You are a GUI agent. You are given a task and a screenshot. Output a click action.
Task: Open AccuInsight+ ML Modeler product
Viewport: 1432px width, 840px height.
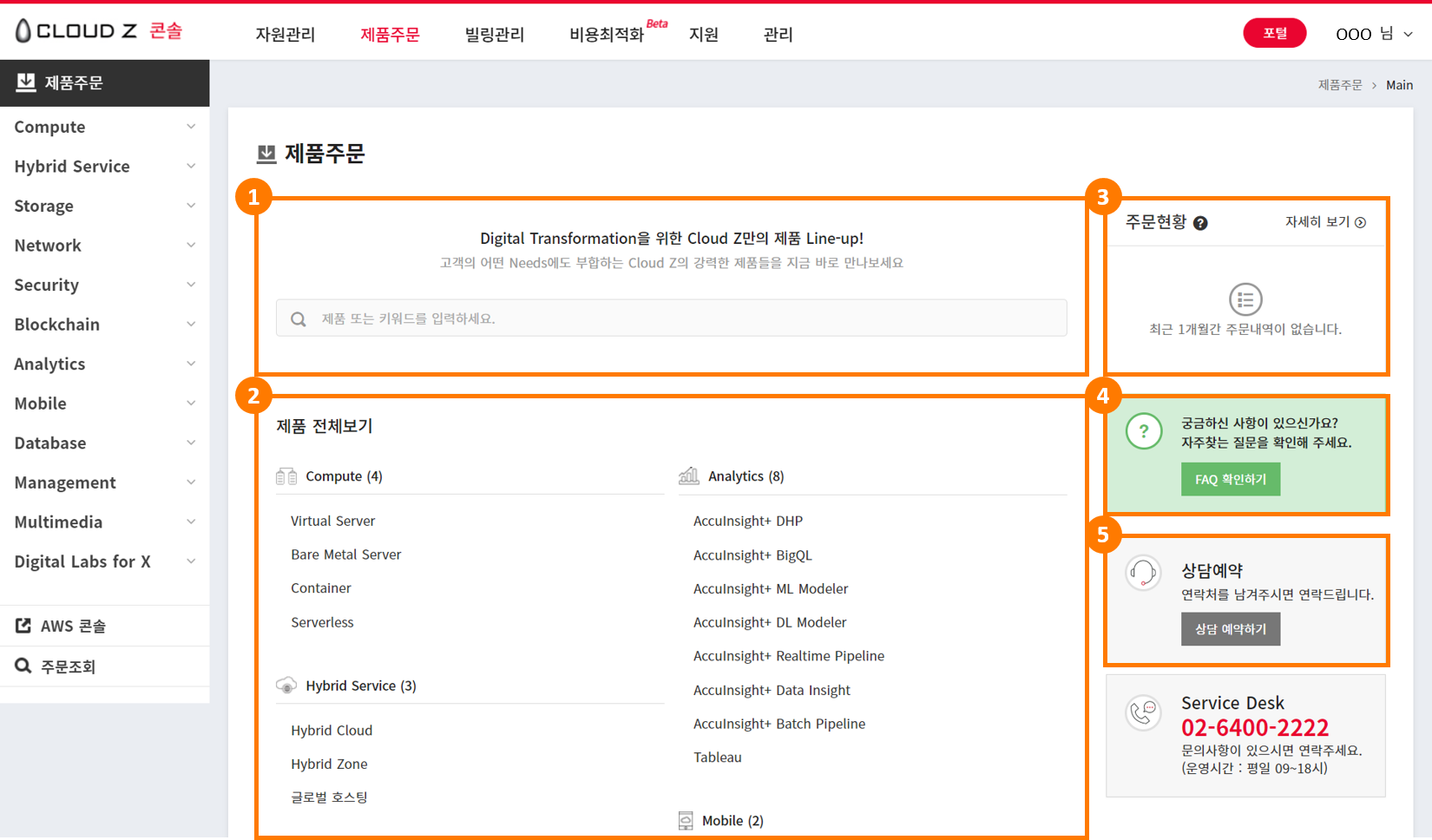tap(771, 588)
